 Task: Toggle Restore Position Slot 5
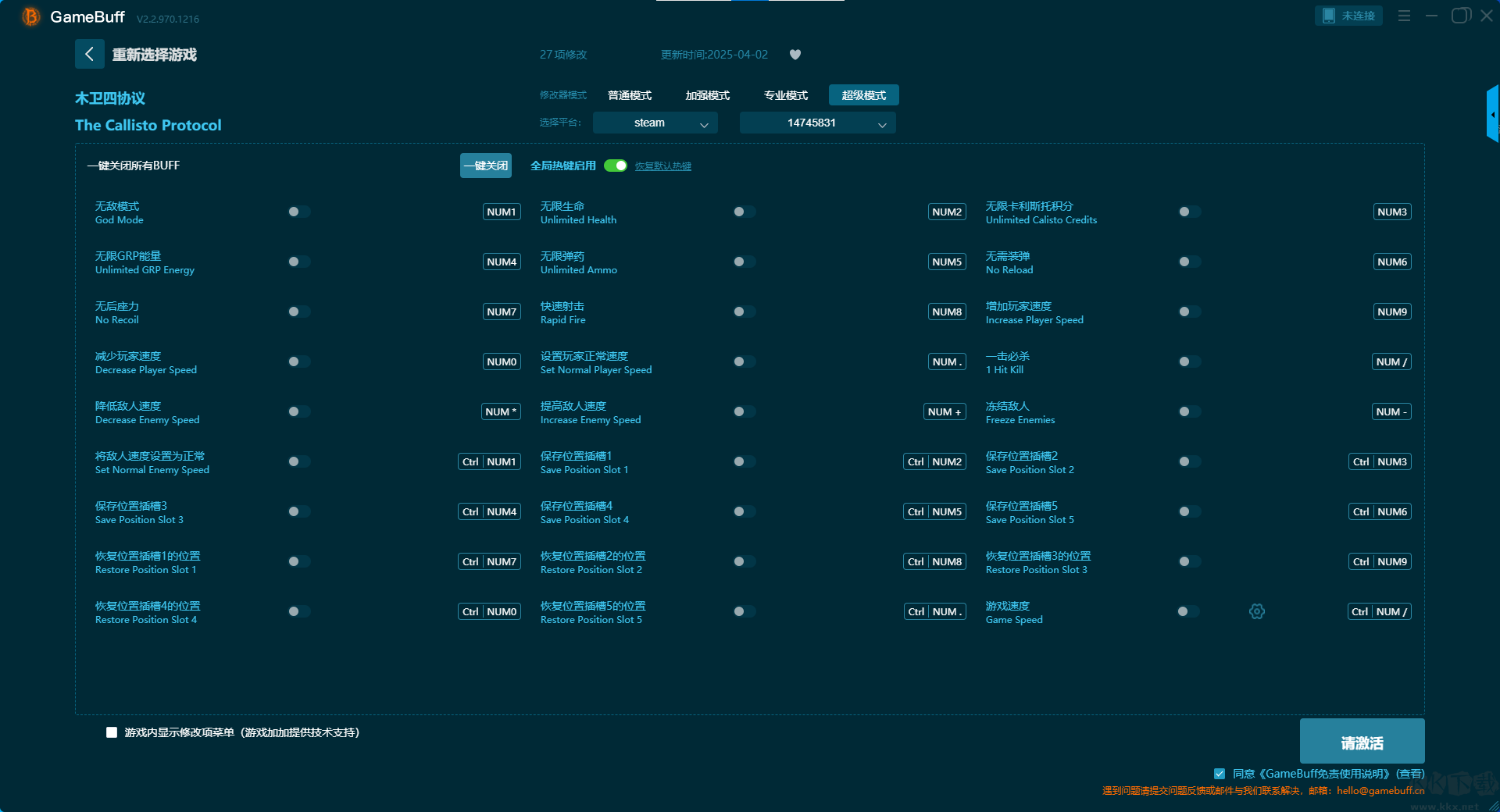point(745,611)
